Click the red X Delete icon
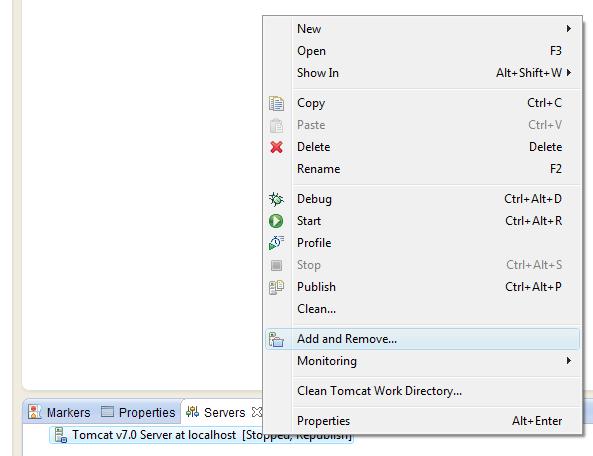 tap(276, 147)
